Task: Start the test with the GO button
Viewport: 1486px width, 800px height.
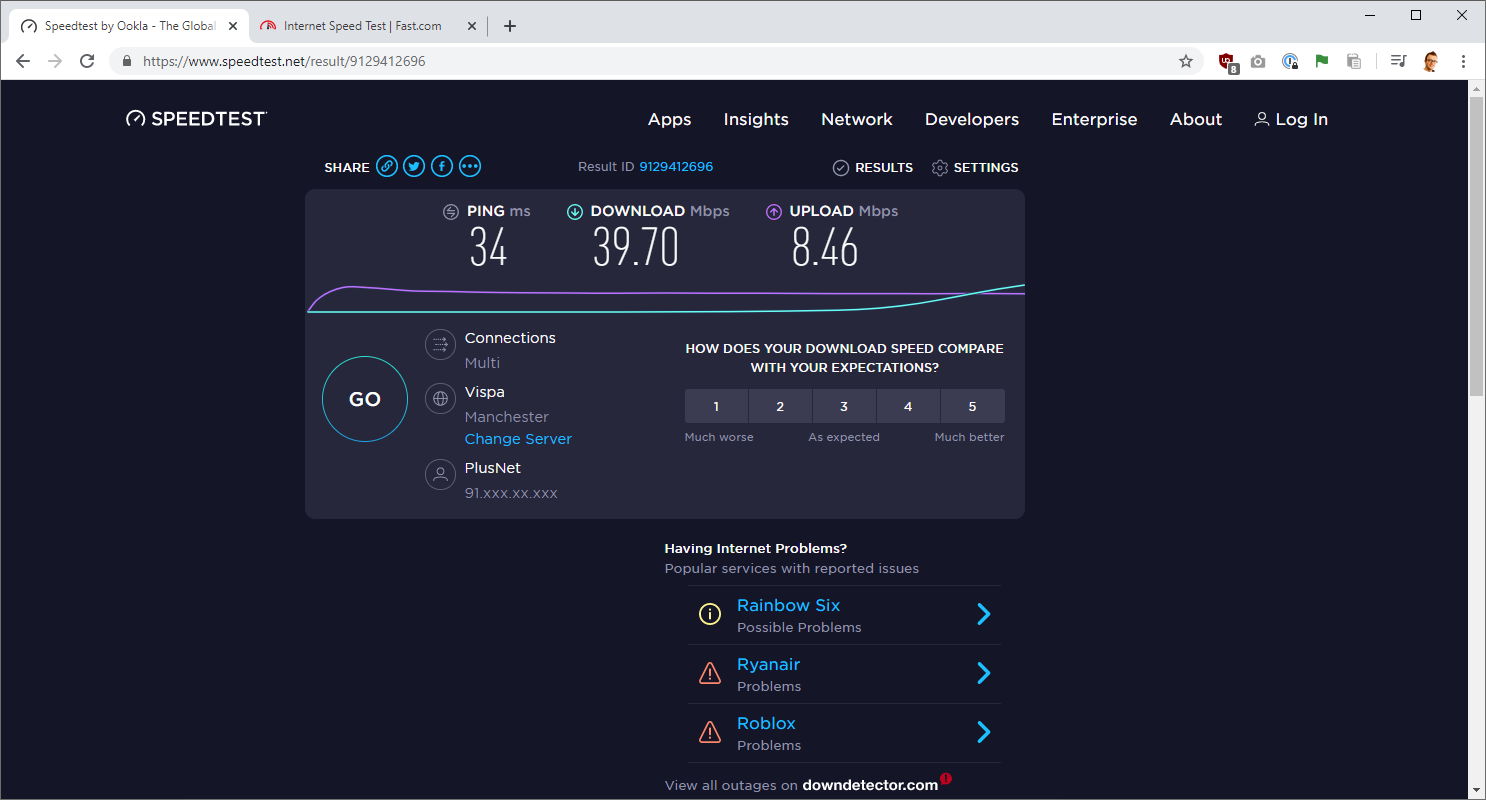Action: [365, 399]
